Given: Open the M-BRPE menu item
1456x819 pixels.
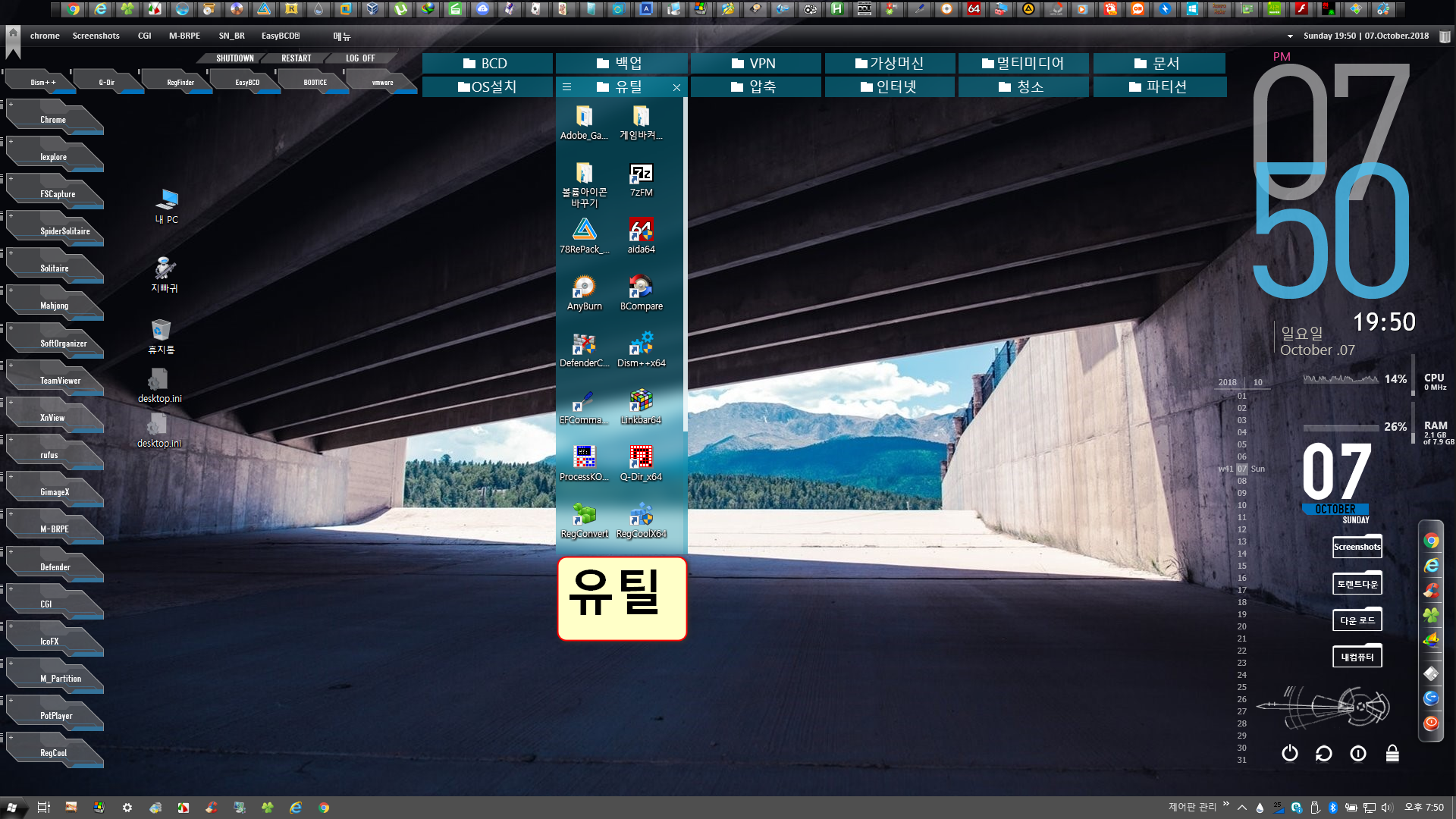Looking at the screenshot, I should tap(184, 36).
